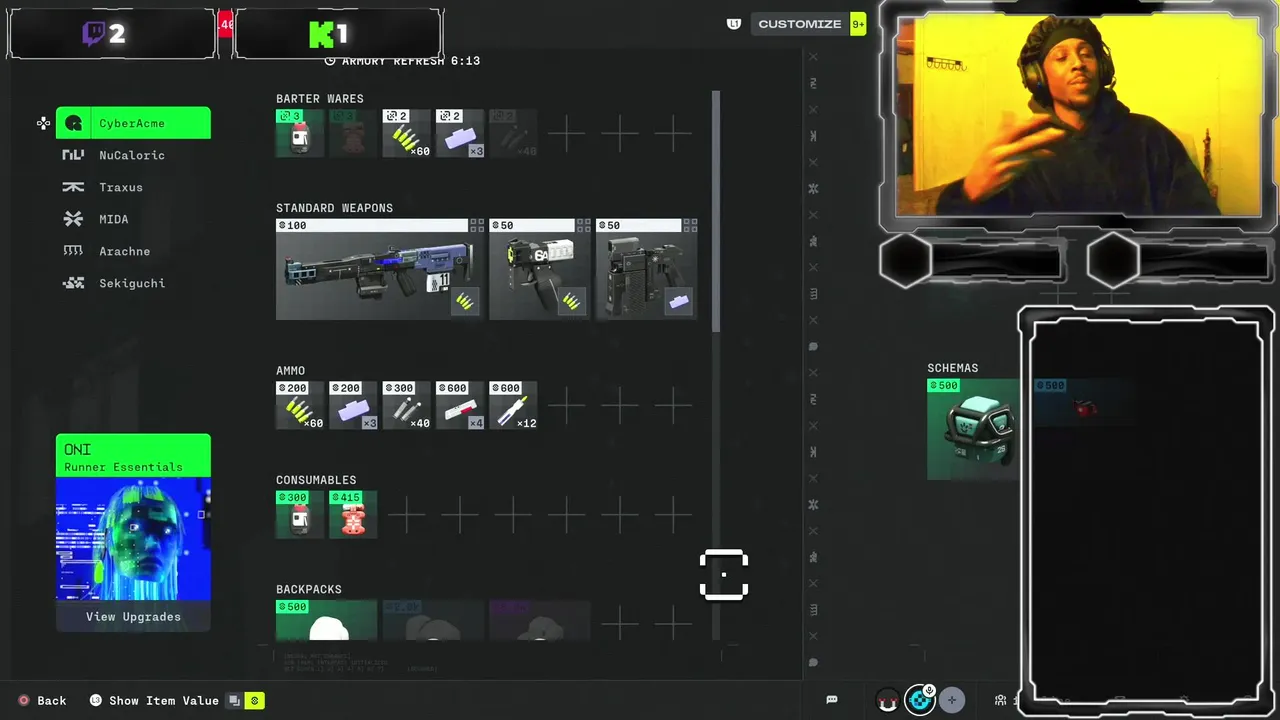Click the blue player avatar icon in bottom bar
This screenshot has height=720, width=1280.
point(920,700)
